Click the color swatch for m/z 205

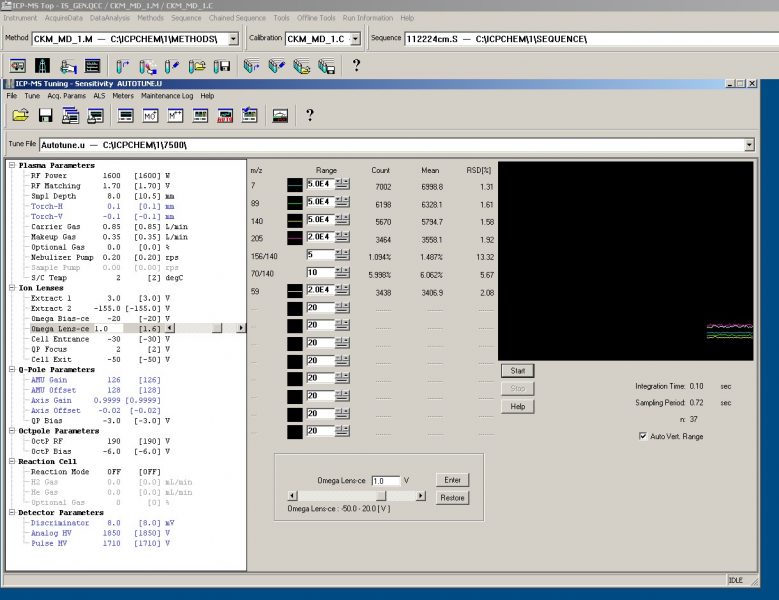pyautogui.click(x=295, y=238)
